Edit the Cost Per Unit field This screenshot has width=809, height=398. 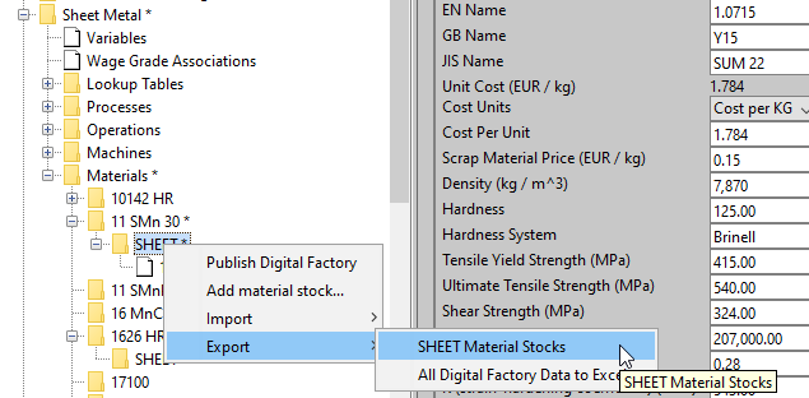[759, 135]
